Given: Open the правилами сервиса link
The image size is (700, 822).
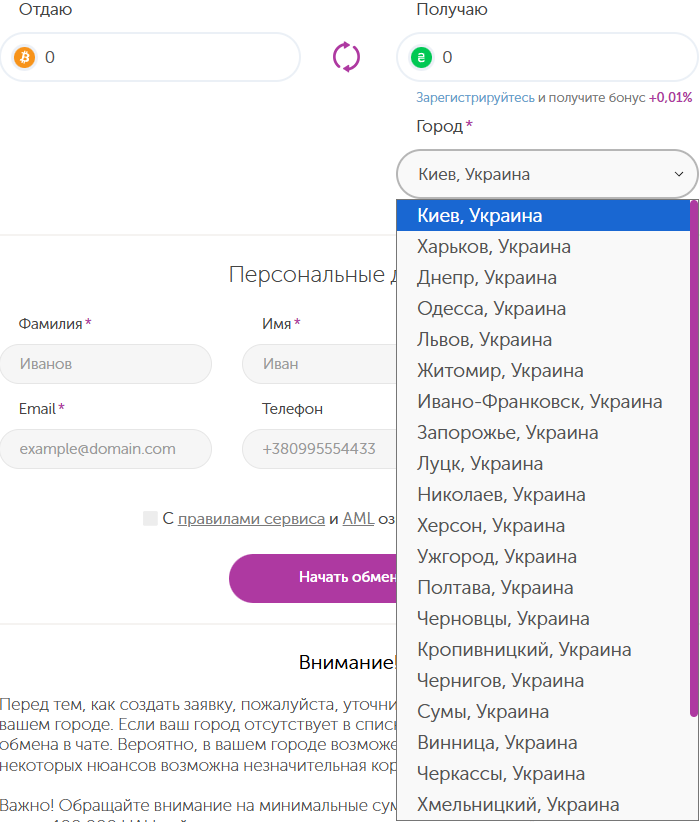Looking at the screenshot, I should pyautogui.click(x=251, y=519).
